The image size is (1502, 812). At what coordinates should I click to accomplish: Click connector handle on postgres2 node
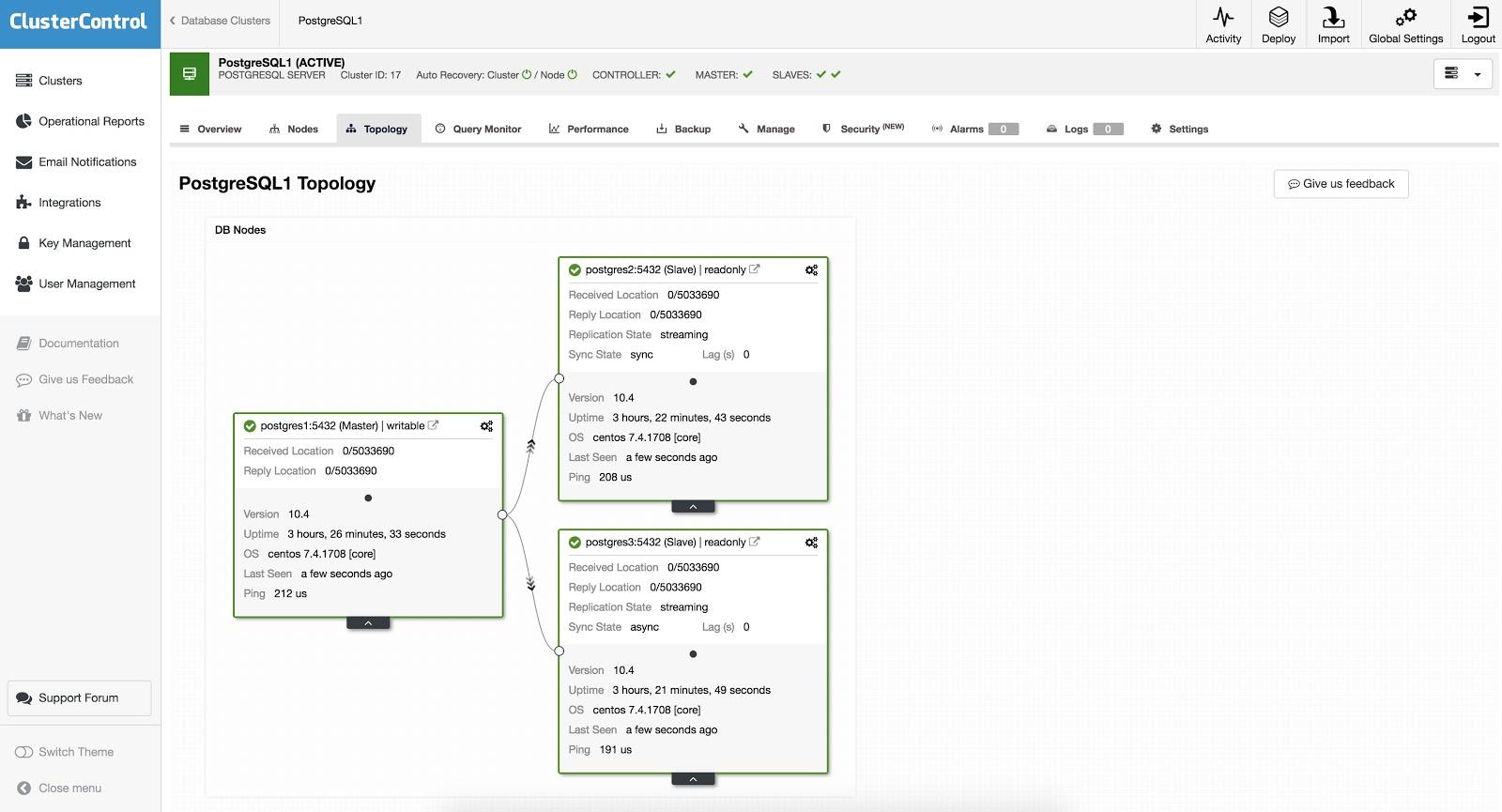tap(559, 379)
